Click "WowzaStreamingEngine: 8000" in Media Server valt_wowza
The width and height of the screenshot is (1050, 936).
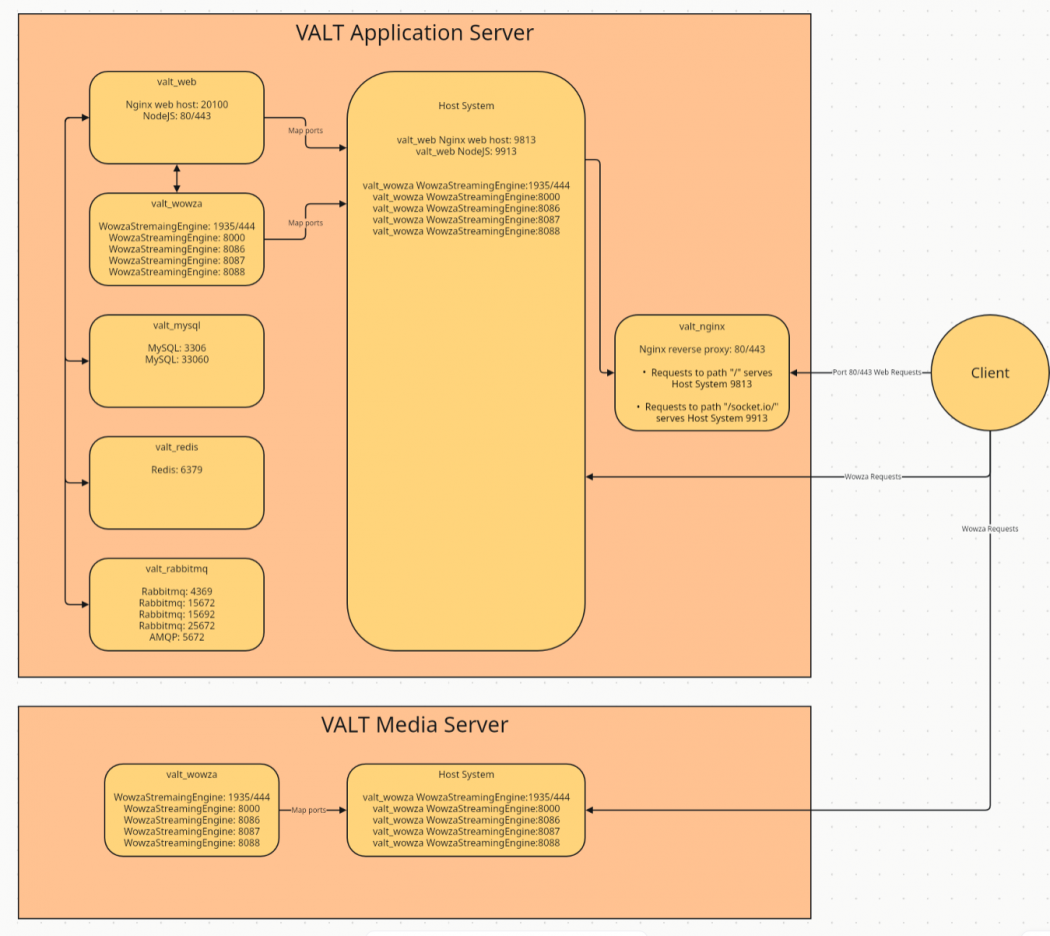pos(192,809)
